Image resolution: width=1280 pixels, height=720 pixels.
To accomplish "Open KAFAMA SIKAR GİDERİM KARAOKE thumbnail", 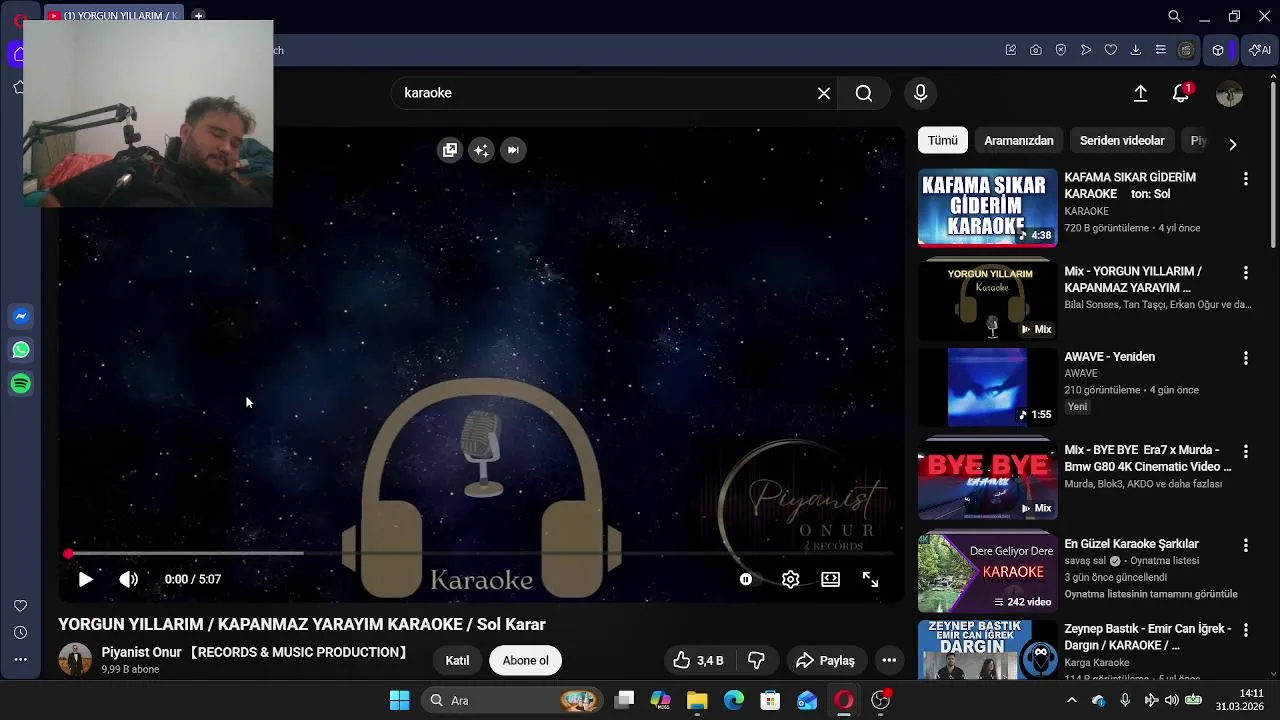I will 987,208.
